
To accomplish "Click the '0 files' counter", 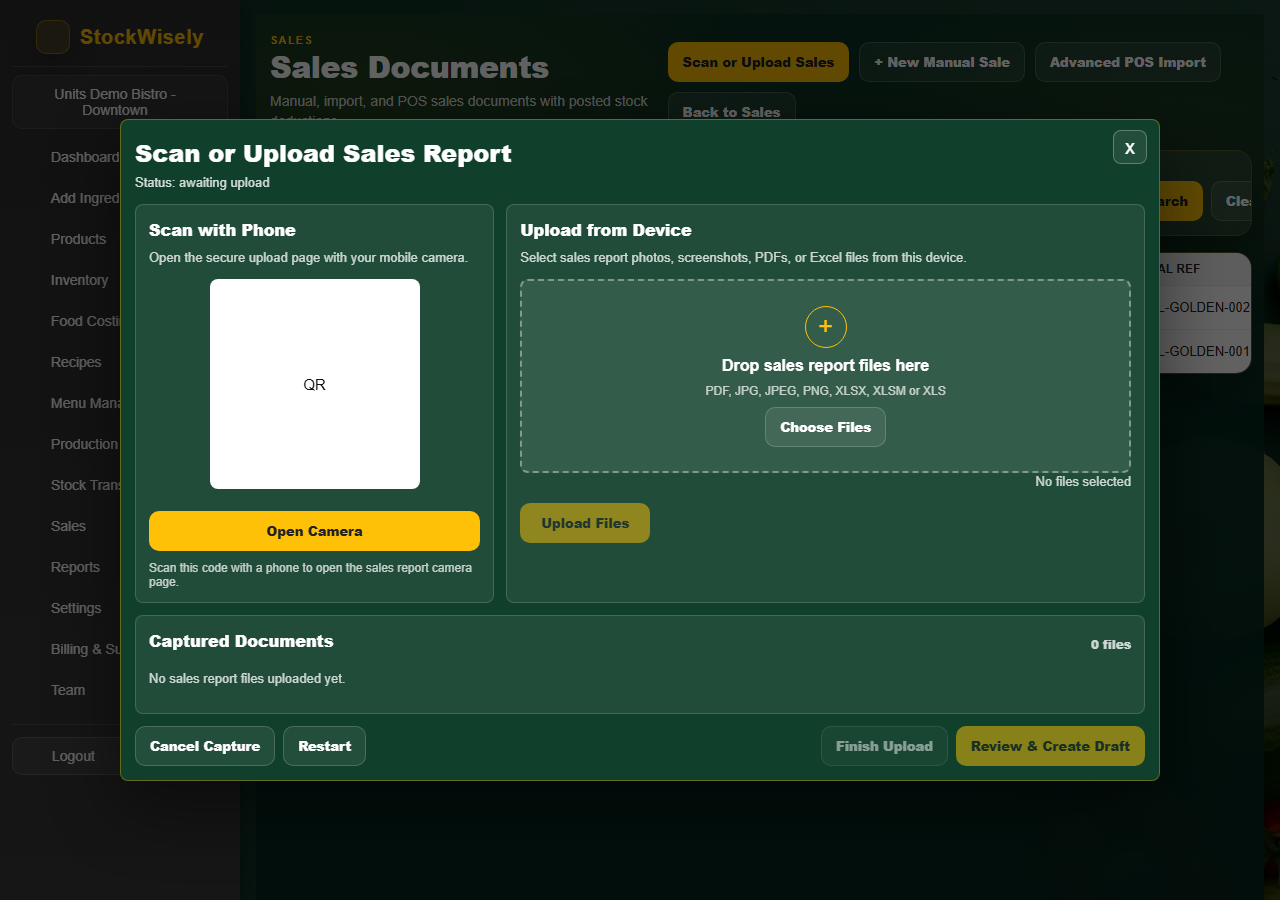I will [x=1111, y=645].
